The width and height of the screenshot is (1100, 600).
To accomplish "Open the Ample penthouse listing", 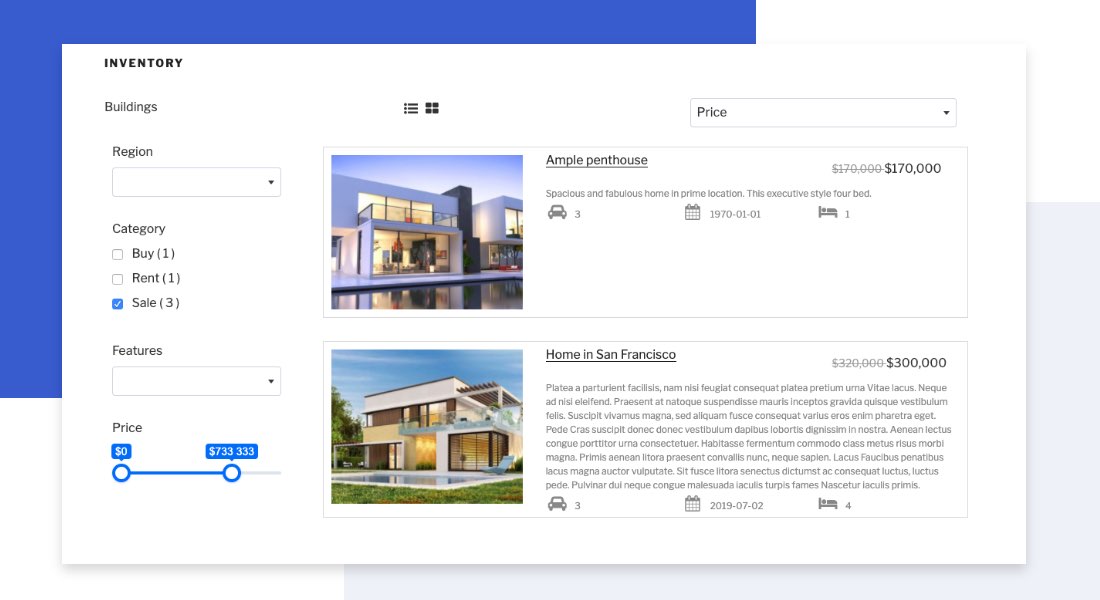I will point(596,160).
